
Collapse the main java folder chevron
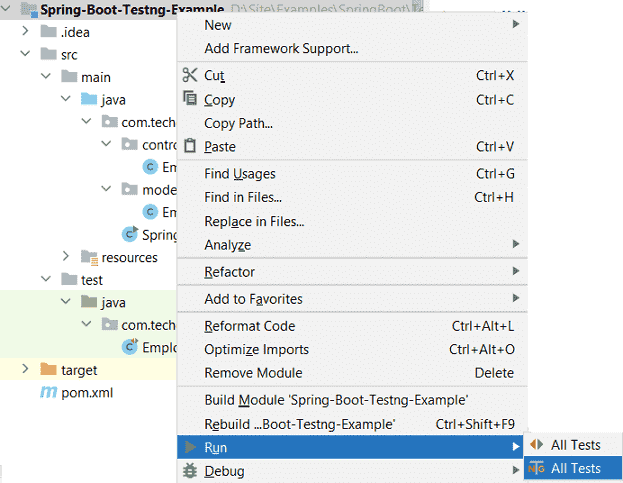(x=66, y=98)
